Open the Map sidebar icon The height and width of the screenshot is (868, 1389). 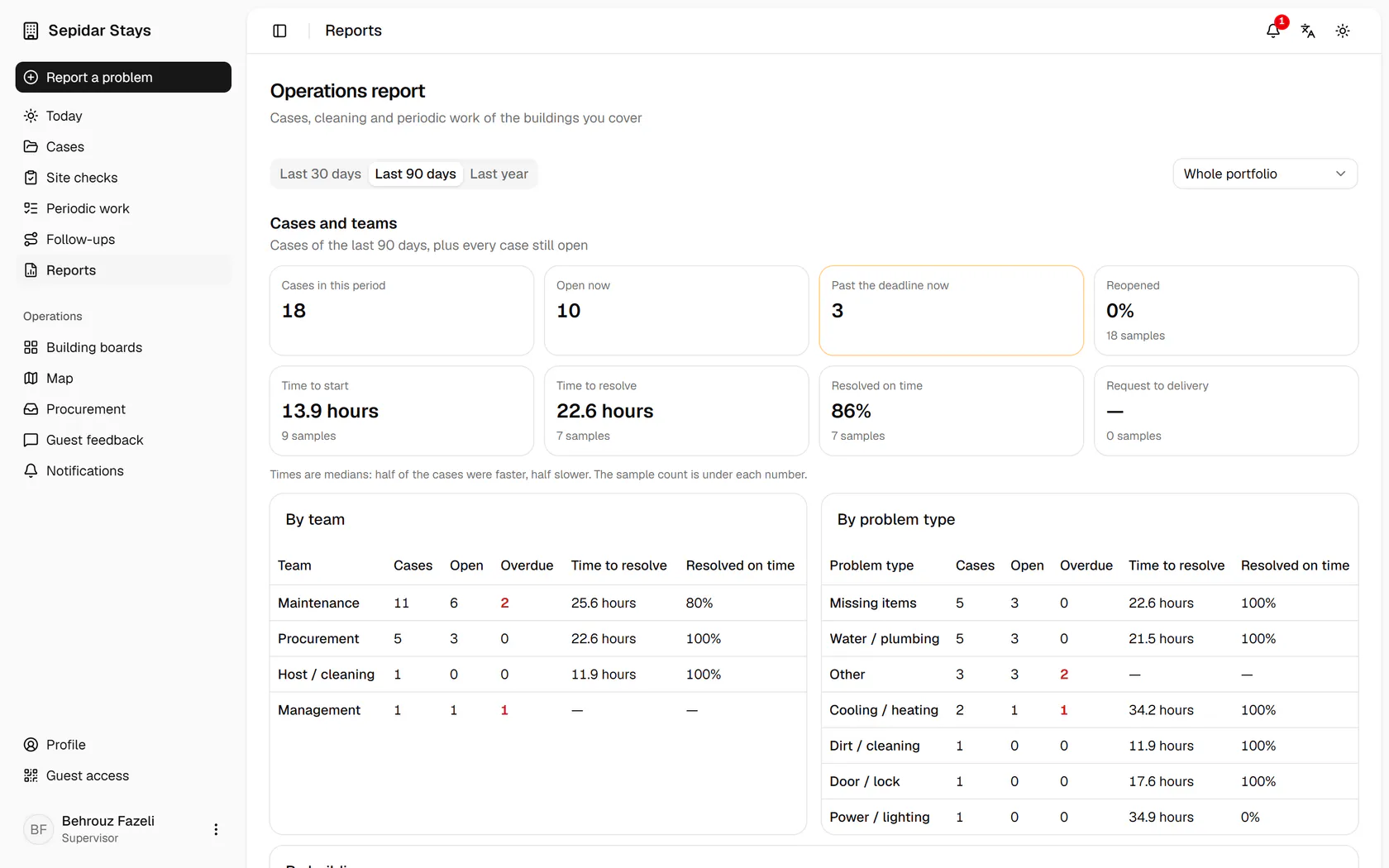(x=31, y=378)
